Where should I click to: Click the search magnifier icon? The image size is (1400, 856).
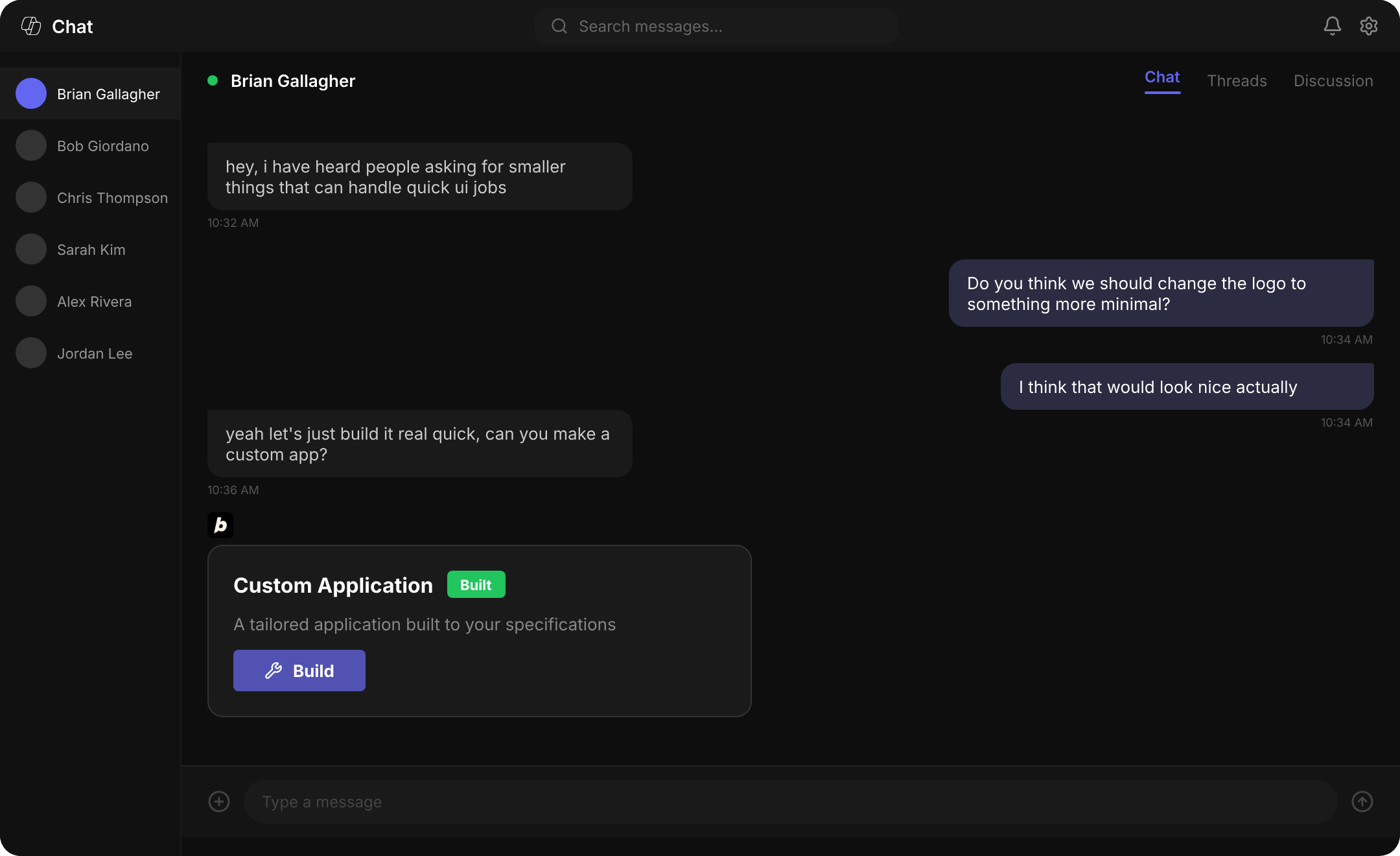[559, 26]
